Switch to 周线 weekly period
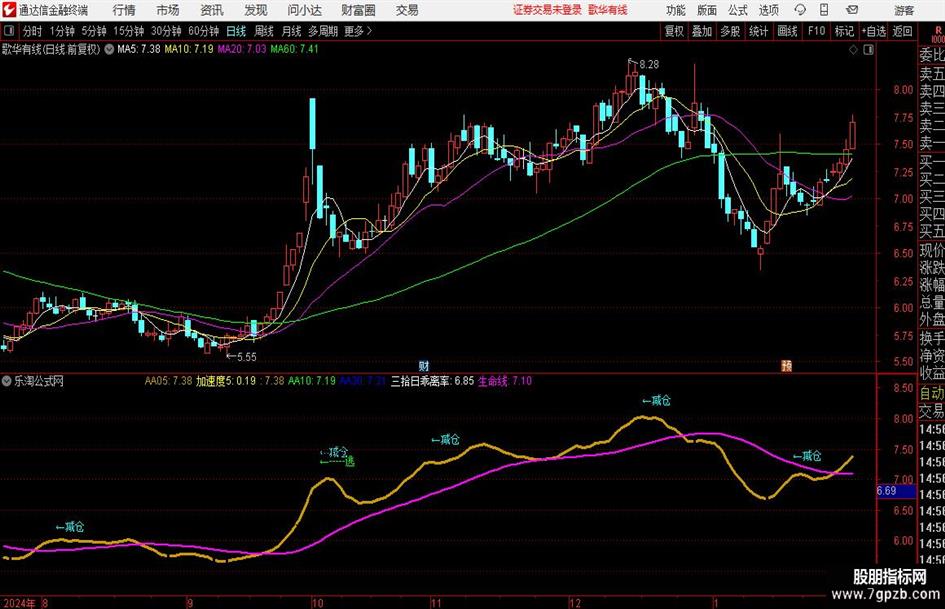The height and width of the screenshot is (609, 945). (263, 31)
